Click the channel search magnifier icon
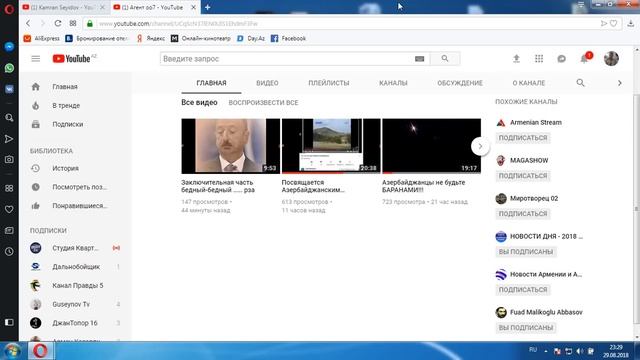640x360 pixels. pos(580,83)
